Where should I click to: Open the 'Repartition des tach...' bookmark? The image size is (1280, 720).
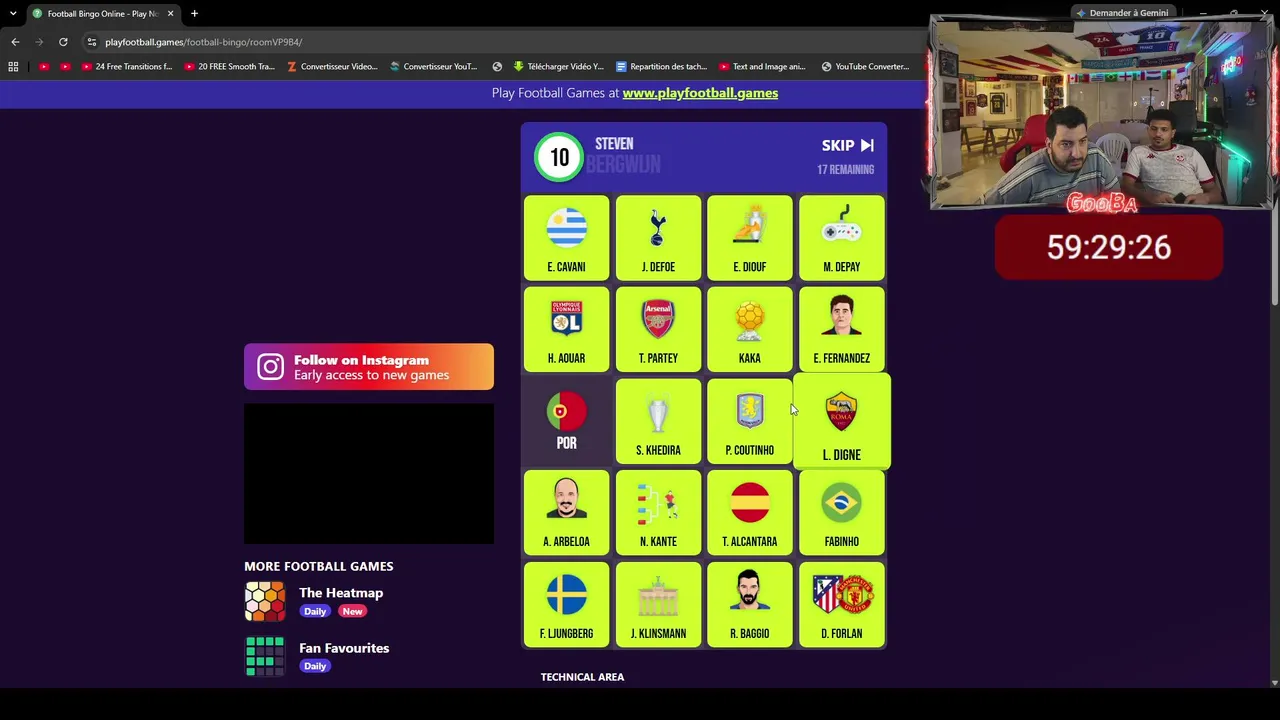(661, 67)
